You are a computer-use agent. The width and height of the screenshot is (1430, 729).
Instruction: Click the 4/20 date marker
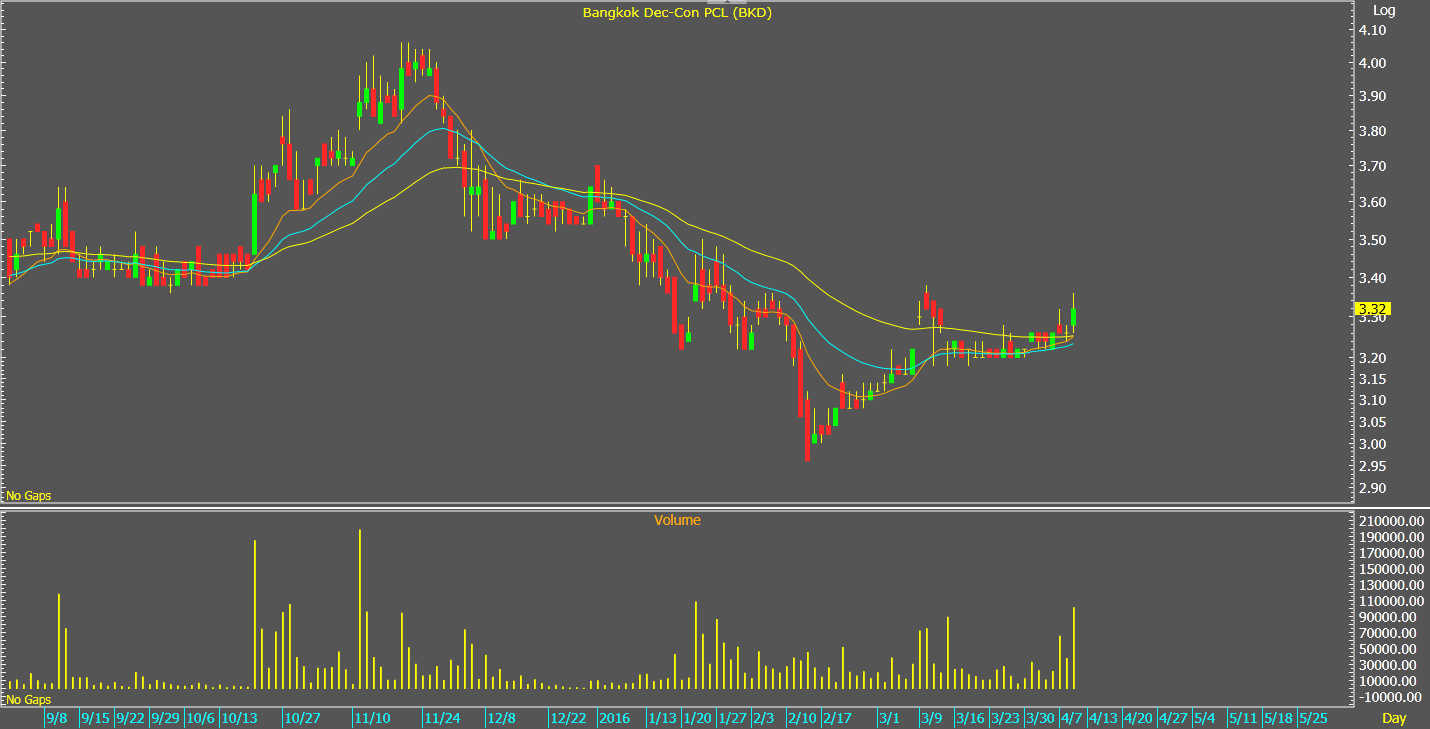tap(1138, 718)
